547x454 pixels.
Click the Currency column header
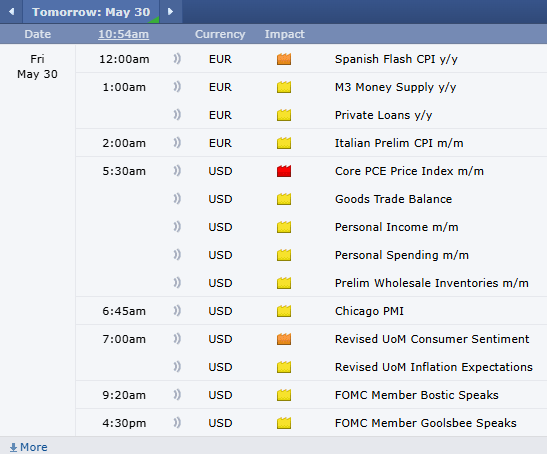tap(220, 34)
